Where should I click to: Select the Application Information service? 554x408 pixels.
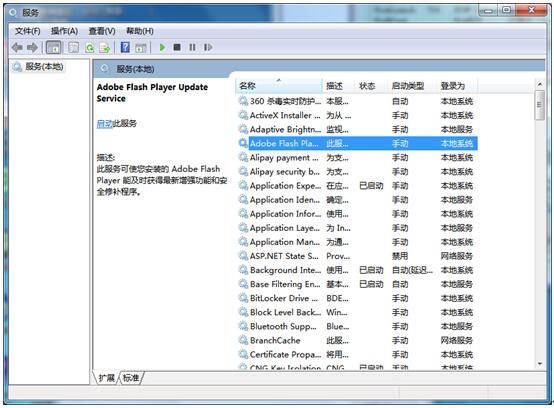(x=357, y=214)
